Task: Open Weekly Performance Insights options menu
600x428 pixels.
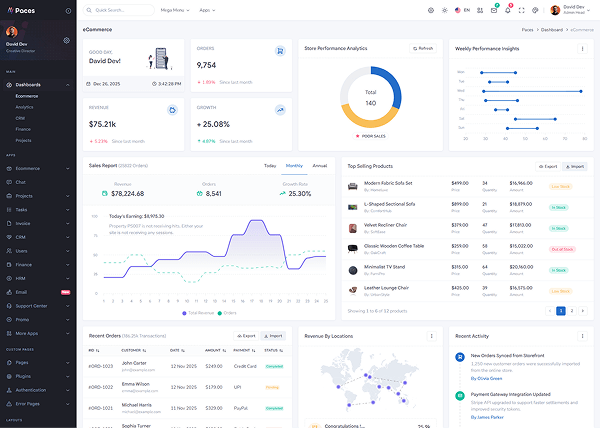Action: tap(583, 48)
